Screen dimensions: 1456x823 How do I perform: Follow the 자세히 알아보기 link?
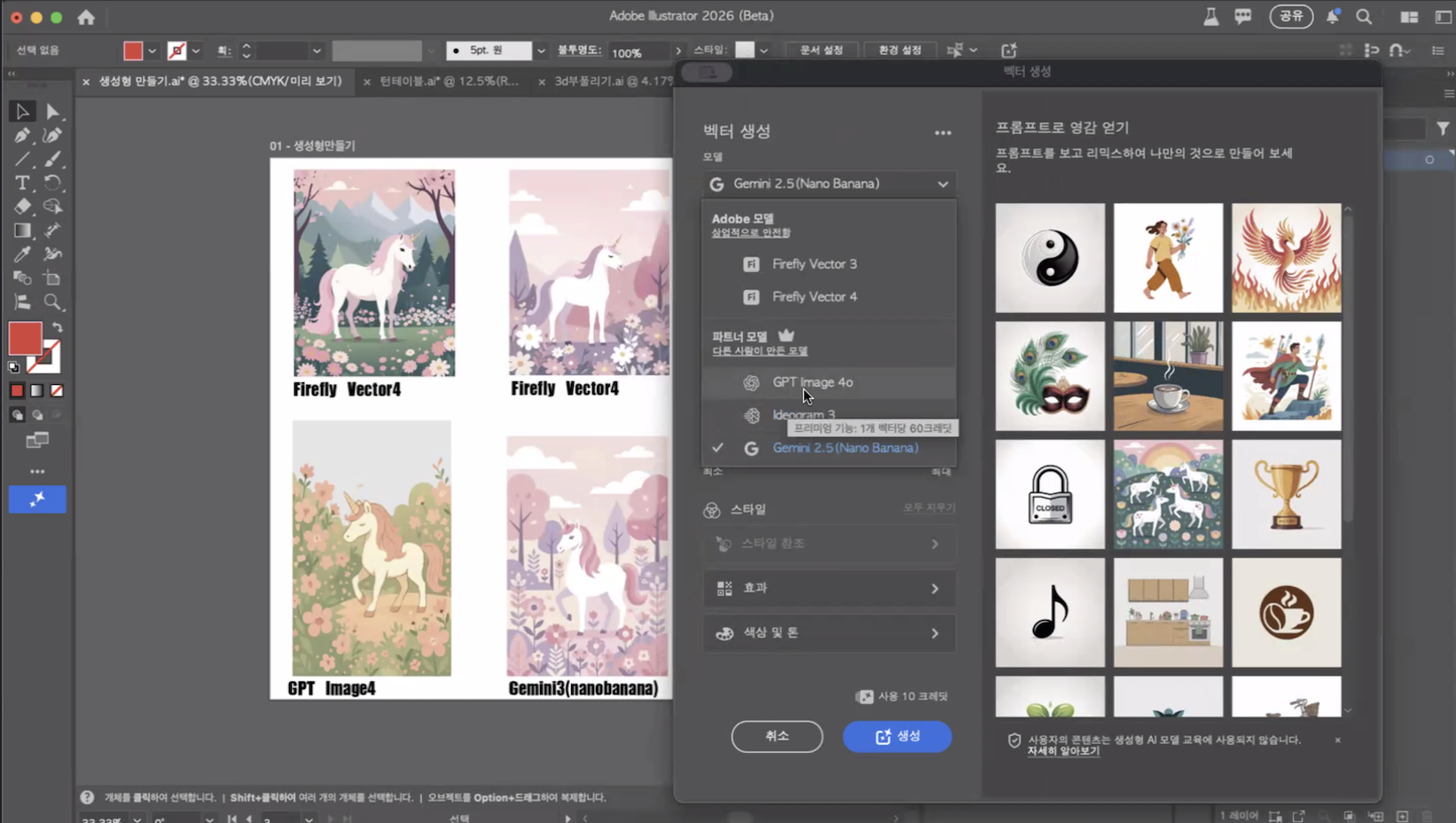tap(1063, 751)
